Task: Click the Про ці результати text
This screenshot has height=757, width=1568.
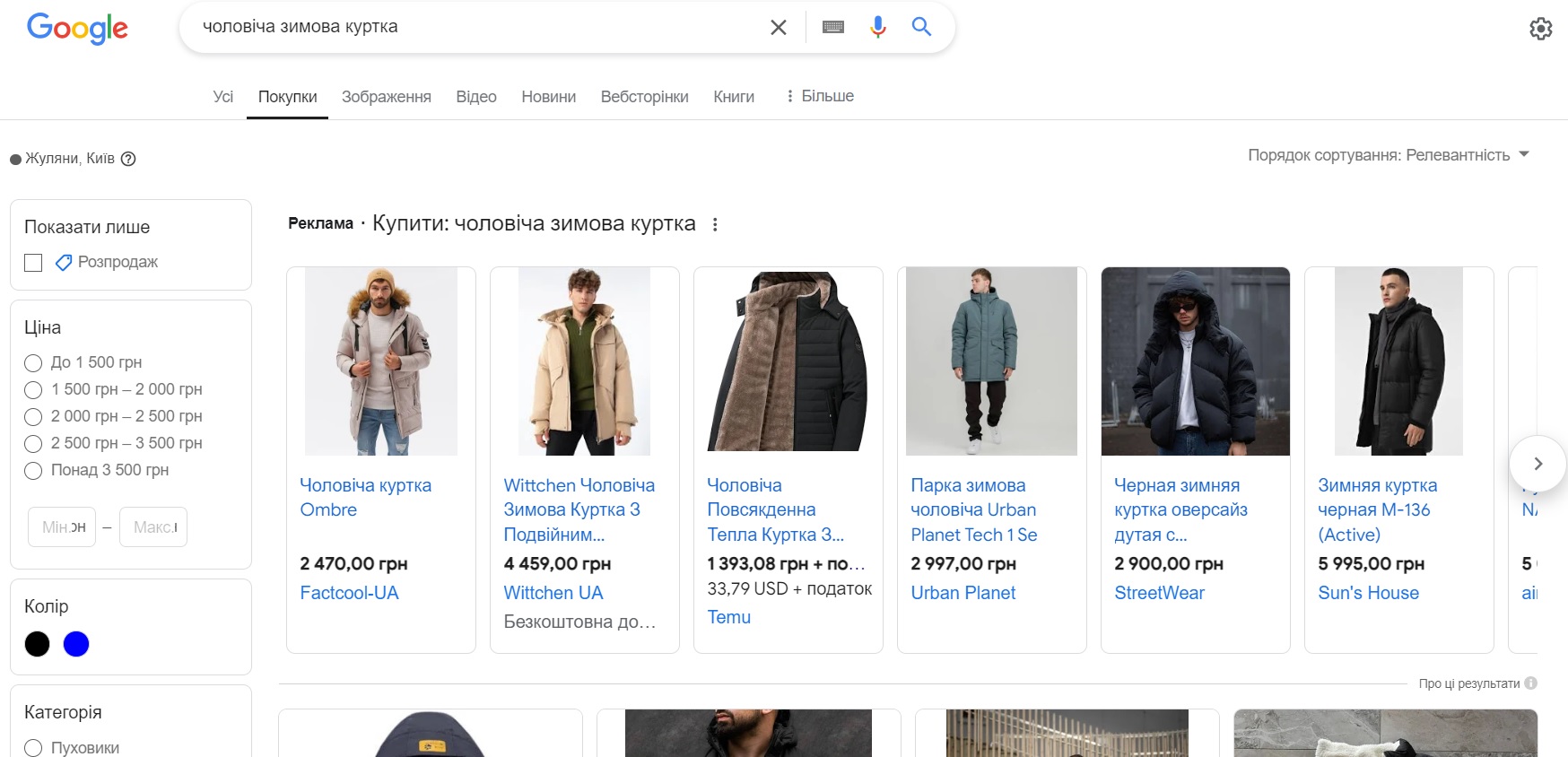Action: tap(1469, 683)
